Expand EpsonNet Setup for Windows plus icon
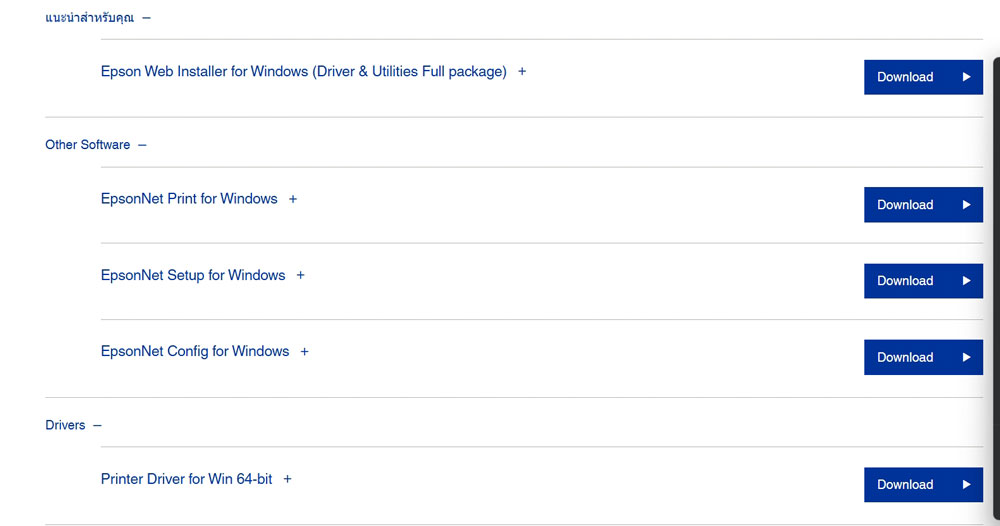This screenshot has width=1000, height=526. 300,275
